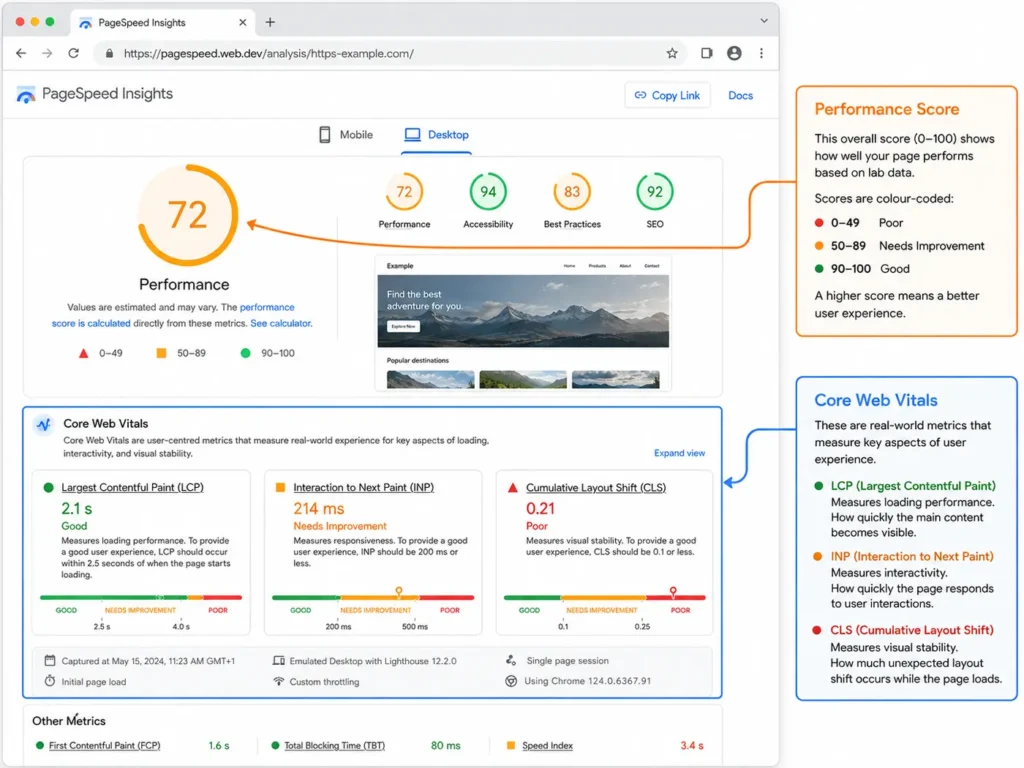Go back using the browser back arrow

point(21,54)
